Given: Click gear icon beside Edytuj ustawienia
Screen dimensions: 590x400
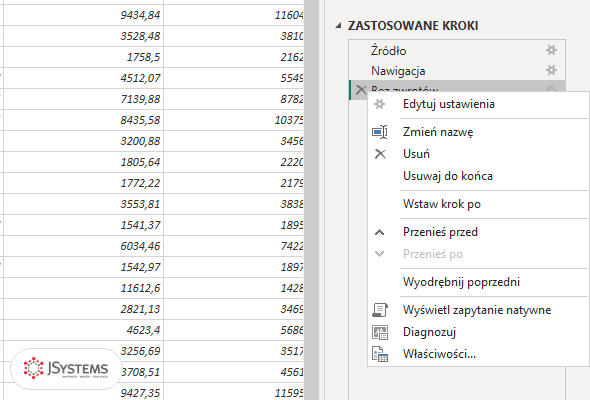Looking at the screenshot, I should [x=380, y=104].
